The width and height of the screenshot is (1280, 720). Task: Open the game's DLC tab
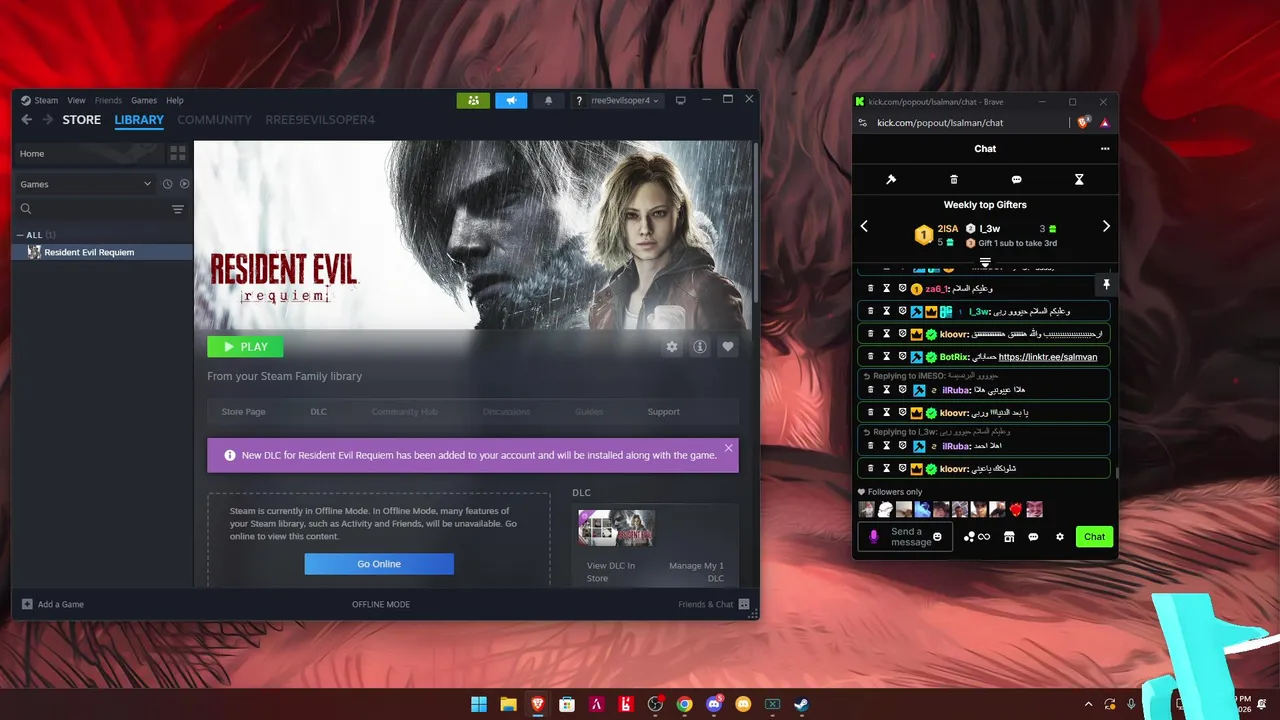tap(318, 412)
